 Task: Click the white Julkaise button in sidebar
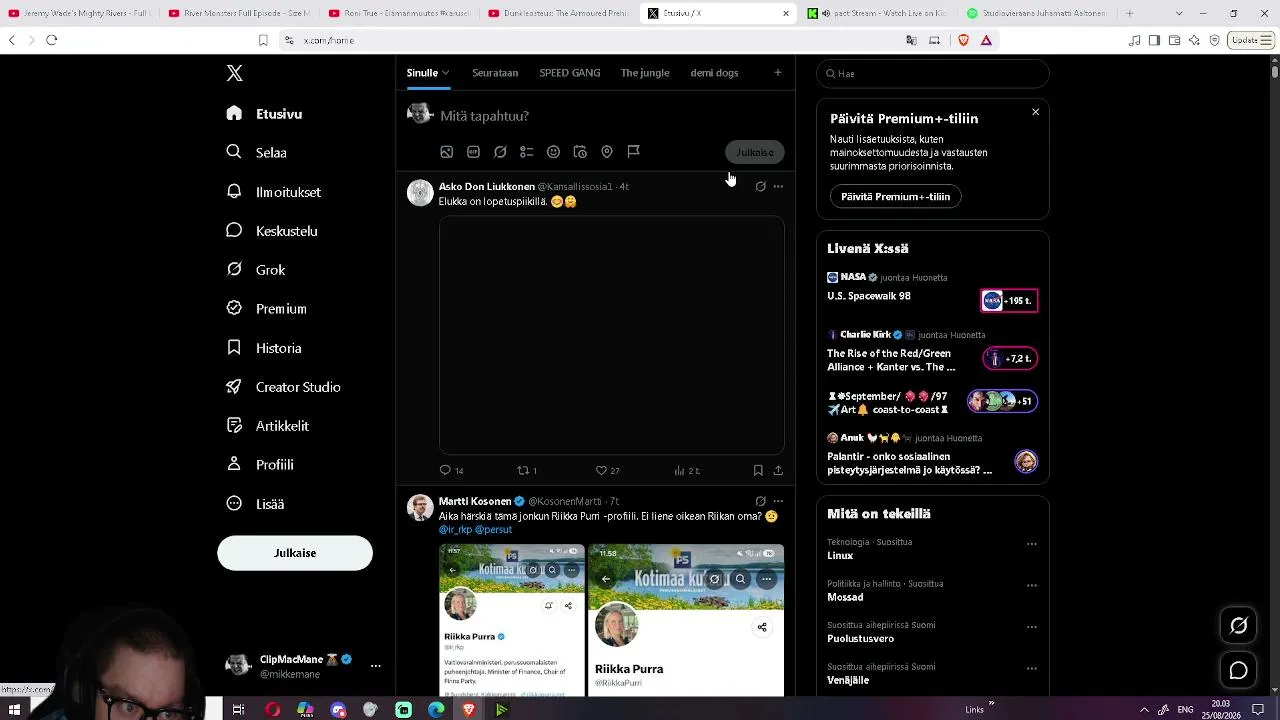(295, 553)
